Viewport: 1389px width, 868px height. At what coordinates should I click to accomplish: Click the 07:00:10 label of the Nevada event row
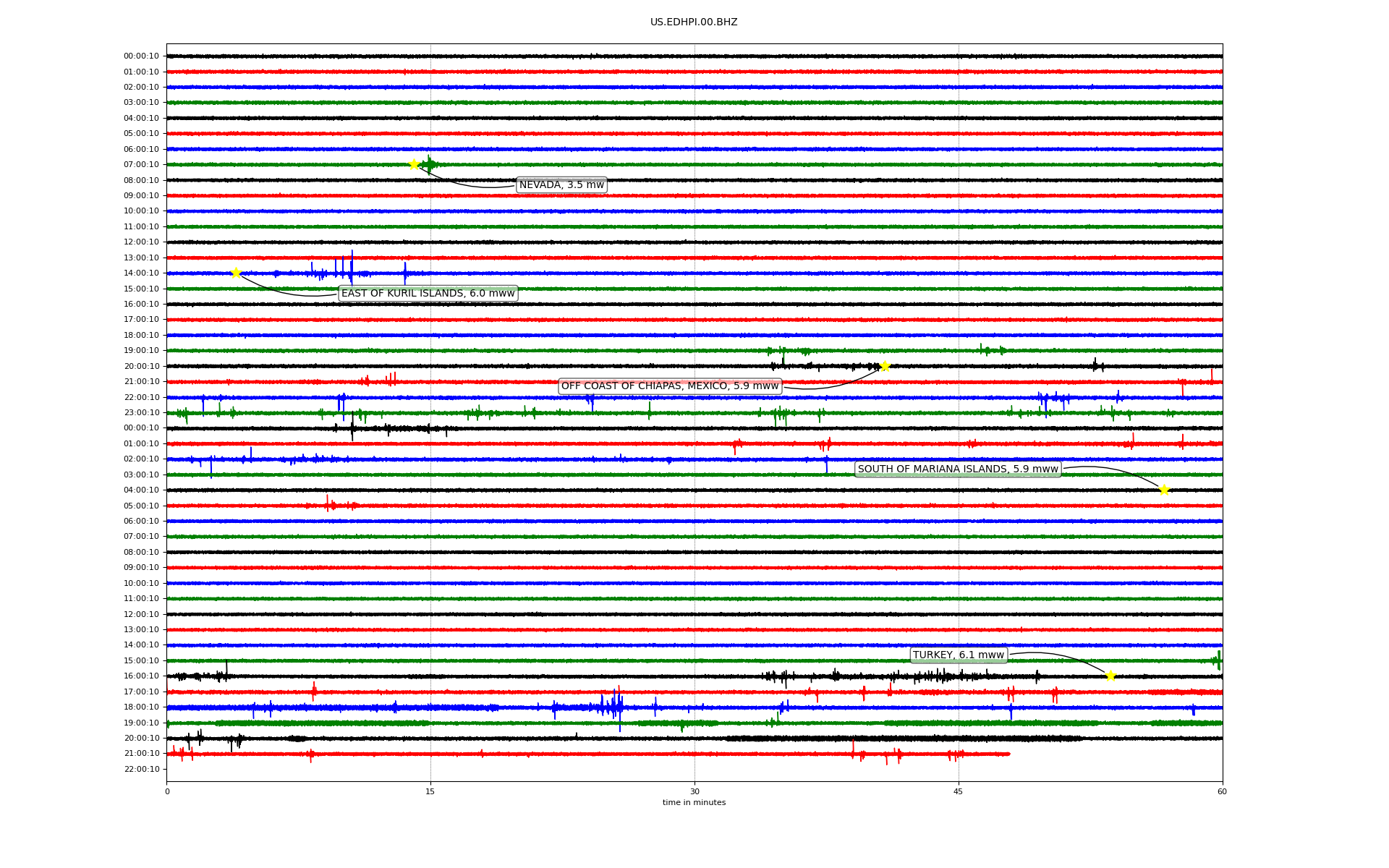(141, 165)
